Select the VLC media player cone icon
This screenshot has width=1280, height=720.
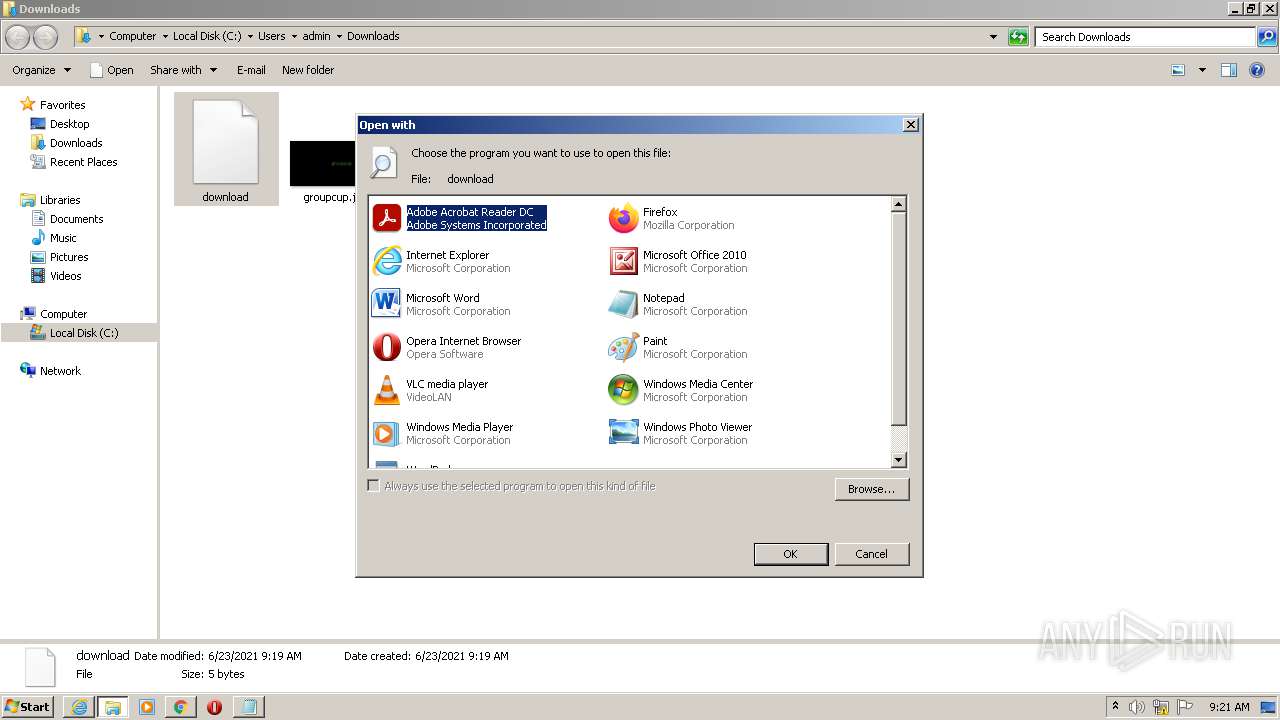click(x=387, y=390)
